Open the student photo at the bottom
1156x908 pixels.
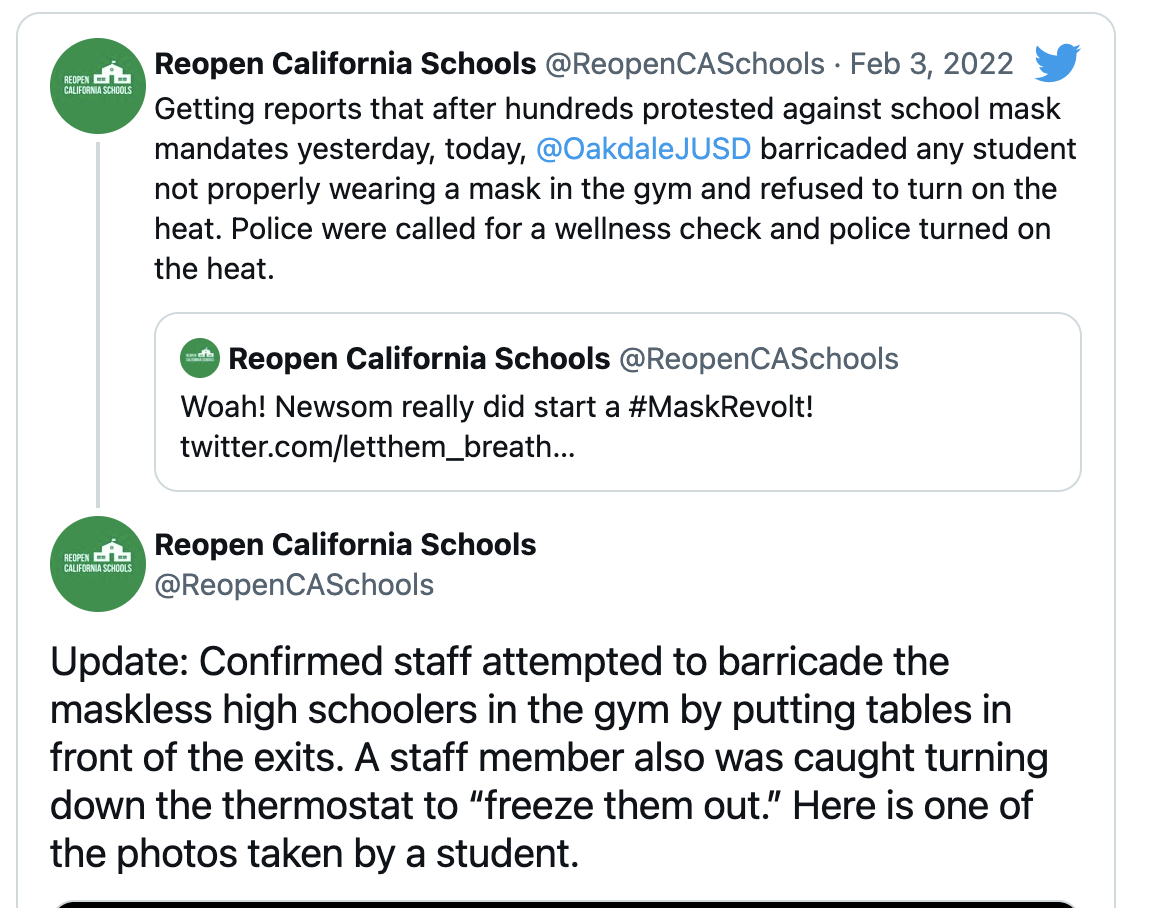[x=565, y=903]
